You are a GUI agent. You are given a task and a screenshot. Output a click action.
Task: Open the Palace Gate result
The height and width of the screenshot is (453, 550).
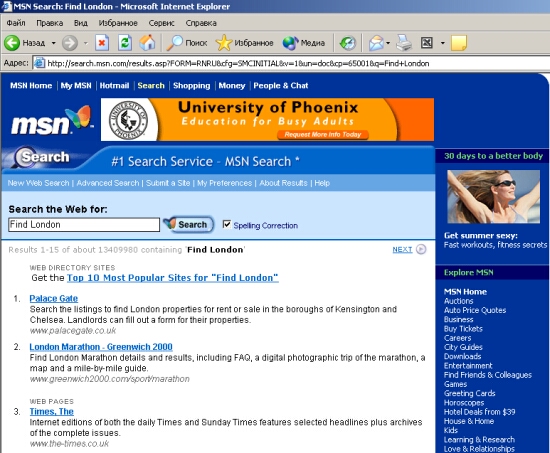pos(54,299)
